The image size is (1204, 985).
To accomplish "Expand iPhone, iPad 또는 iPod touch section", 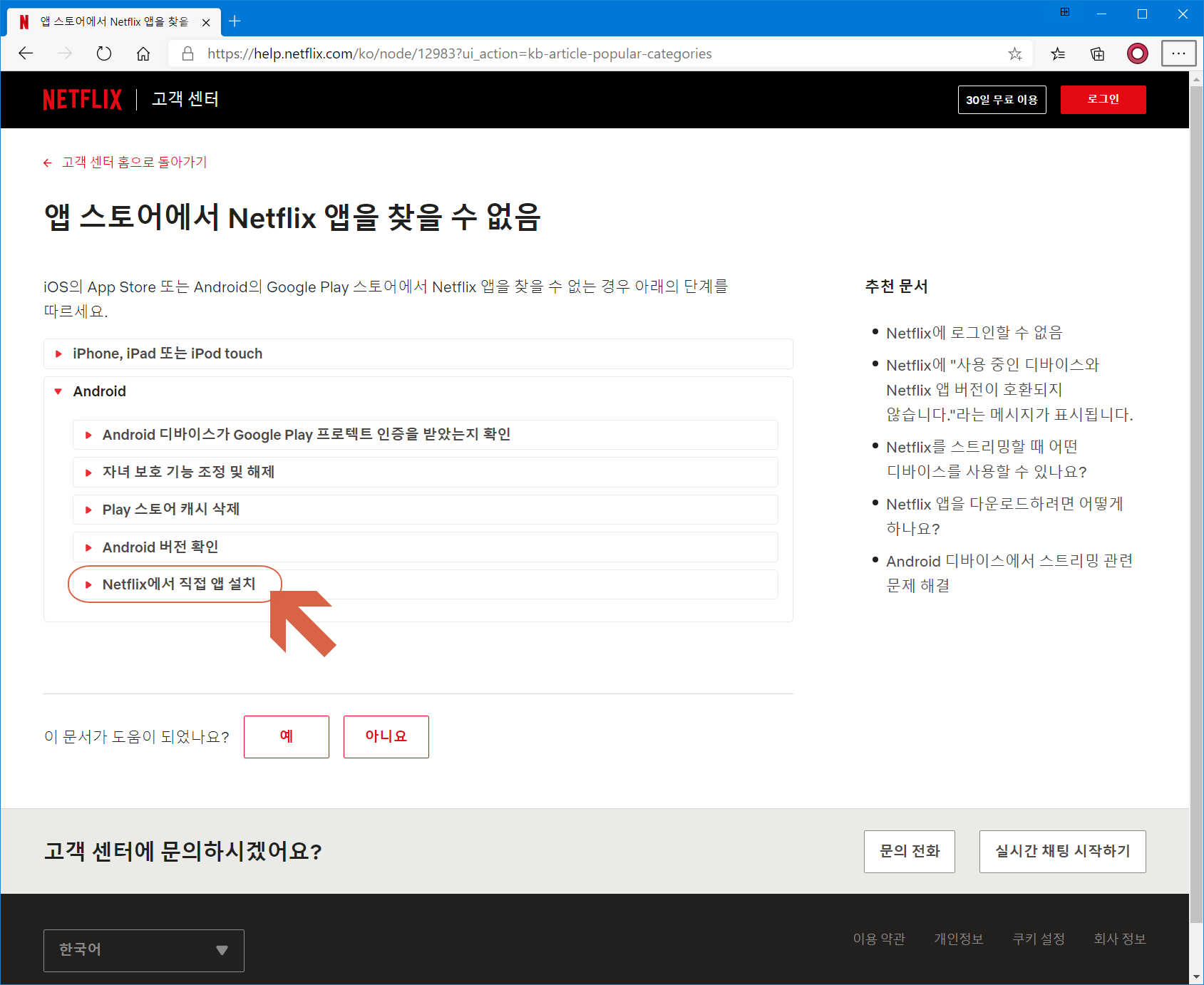I will [x=418, y=354].
